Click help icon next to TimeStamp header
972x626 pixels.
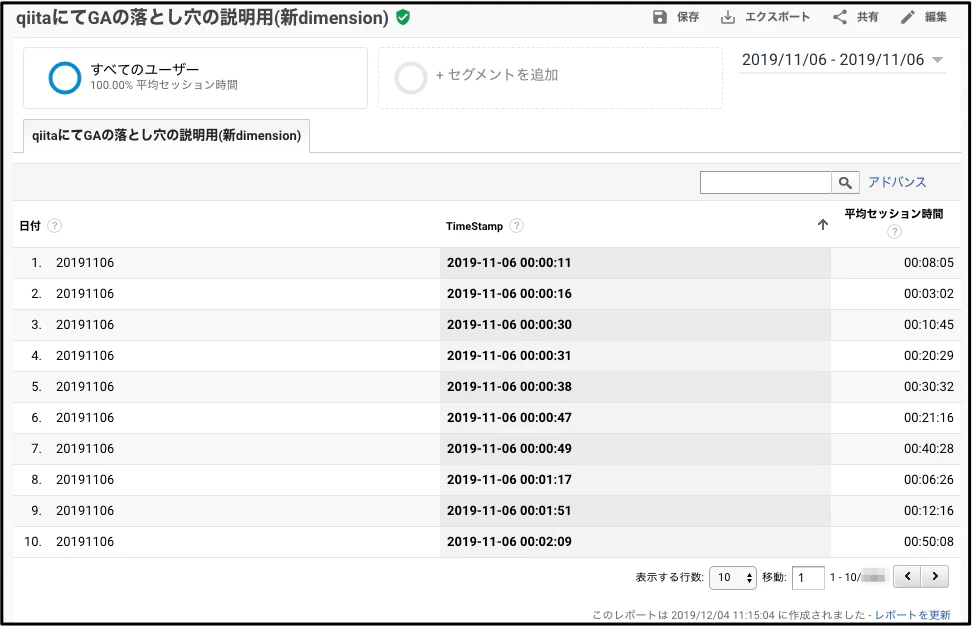pyautogui.click(x=516, y=226)
